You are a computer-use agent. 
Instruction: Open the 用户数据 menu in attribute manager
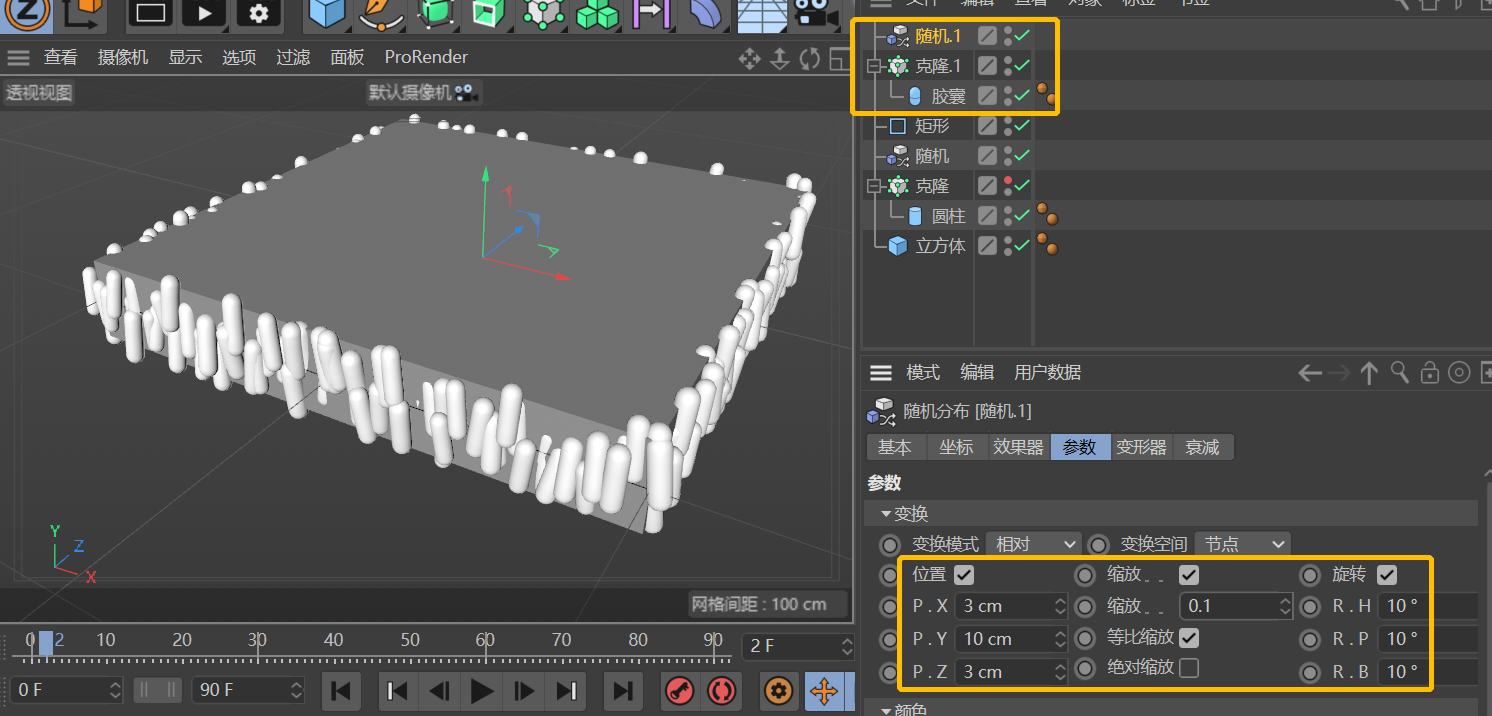(1047, 373)
